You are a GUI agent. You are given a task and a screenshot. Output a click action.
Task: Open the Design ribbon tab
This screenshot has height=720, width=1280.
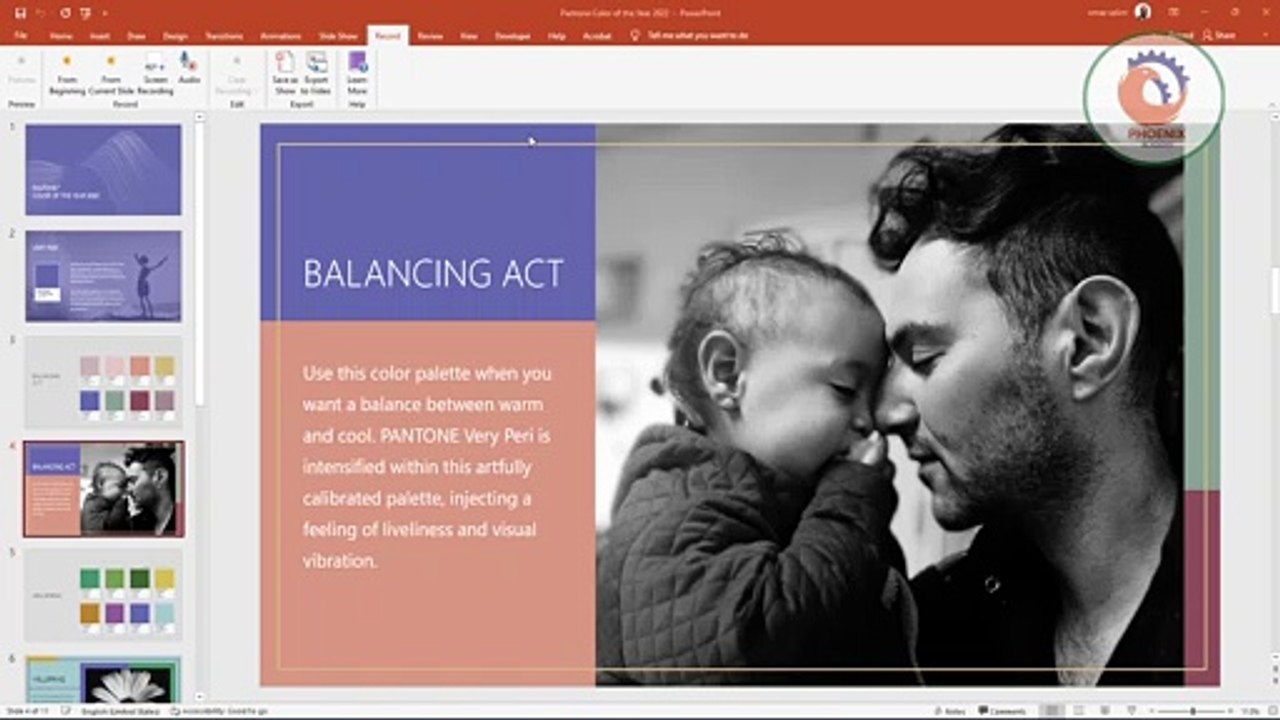pos(175,36)
